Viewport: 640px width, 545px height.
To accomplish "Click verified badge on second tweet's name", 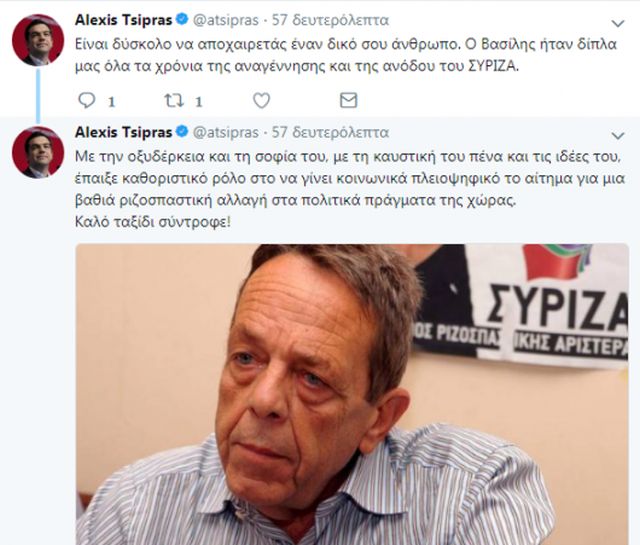I will tap(182, 131).
